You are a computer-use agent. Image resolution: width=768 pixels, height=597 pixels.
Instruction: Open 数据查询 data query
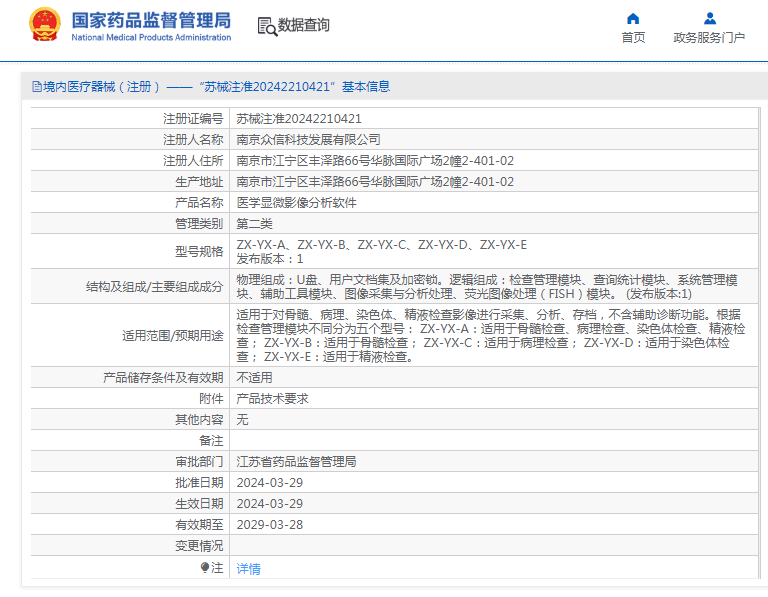click(304, 25)
